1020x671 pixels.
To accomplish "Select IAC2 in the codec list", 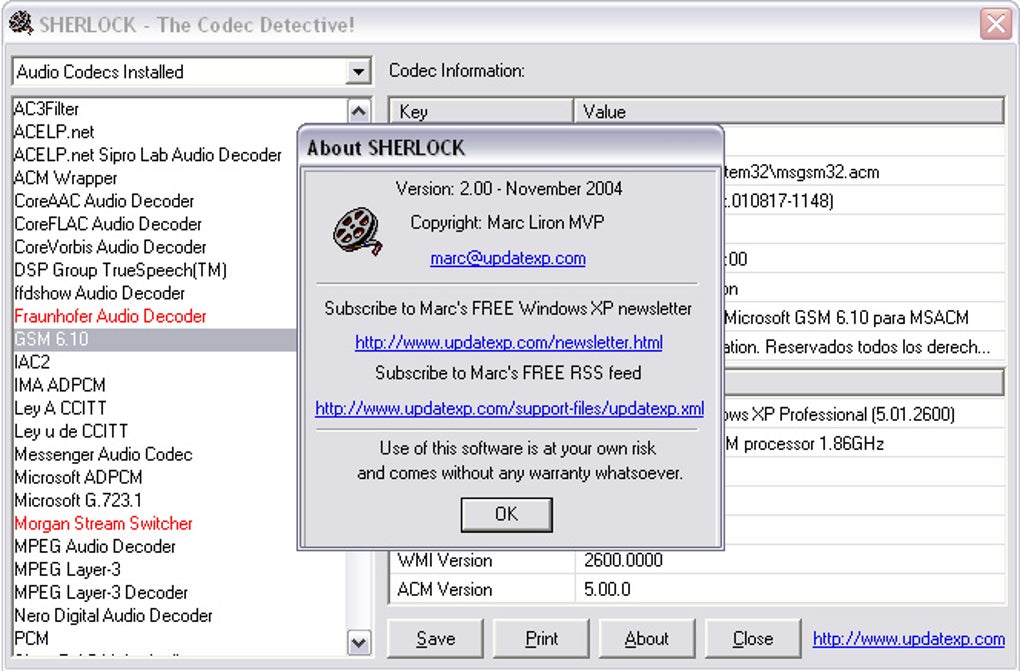I will point(32,362).
